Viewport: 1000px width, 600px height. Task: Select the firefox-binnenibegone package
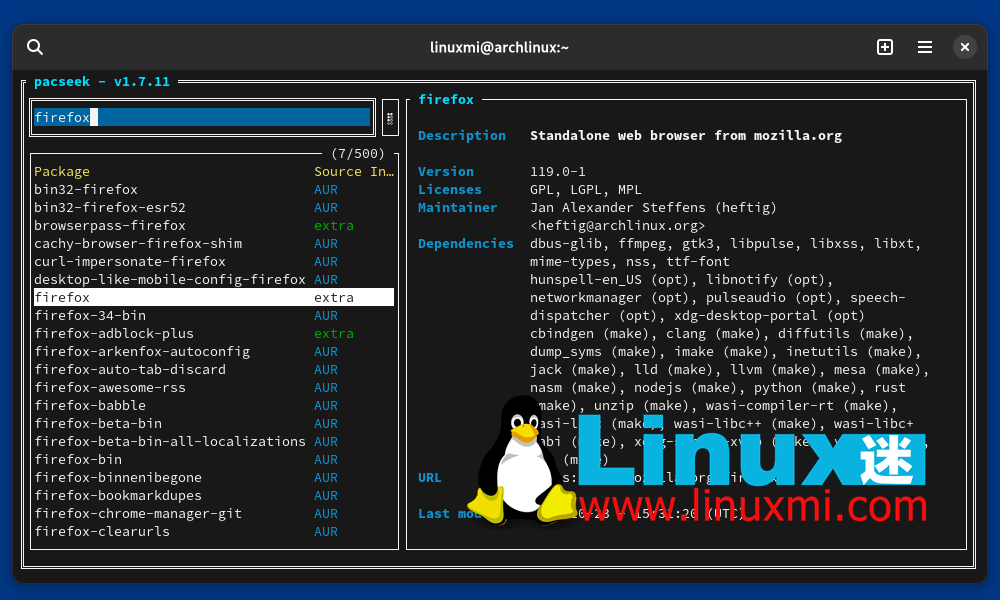pos(214,478)
